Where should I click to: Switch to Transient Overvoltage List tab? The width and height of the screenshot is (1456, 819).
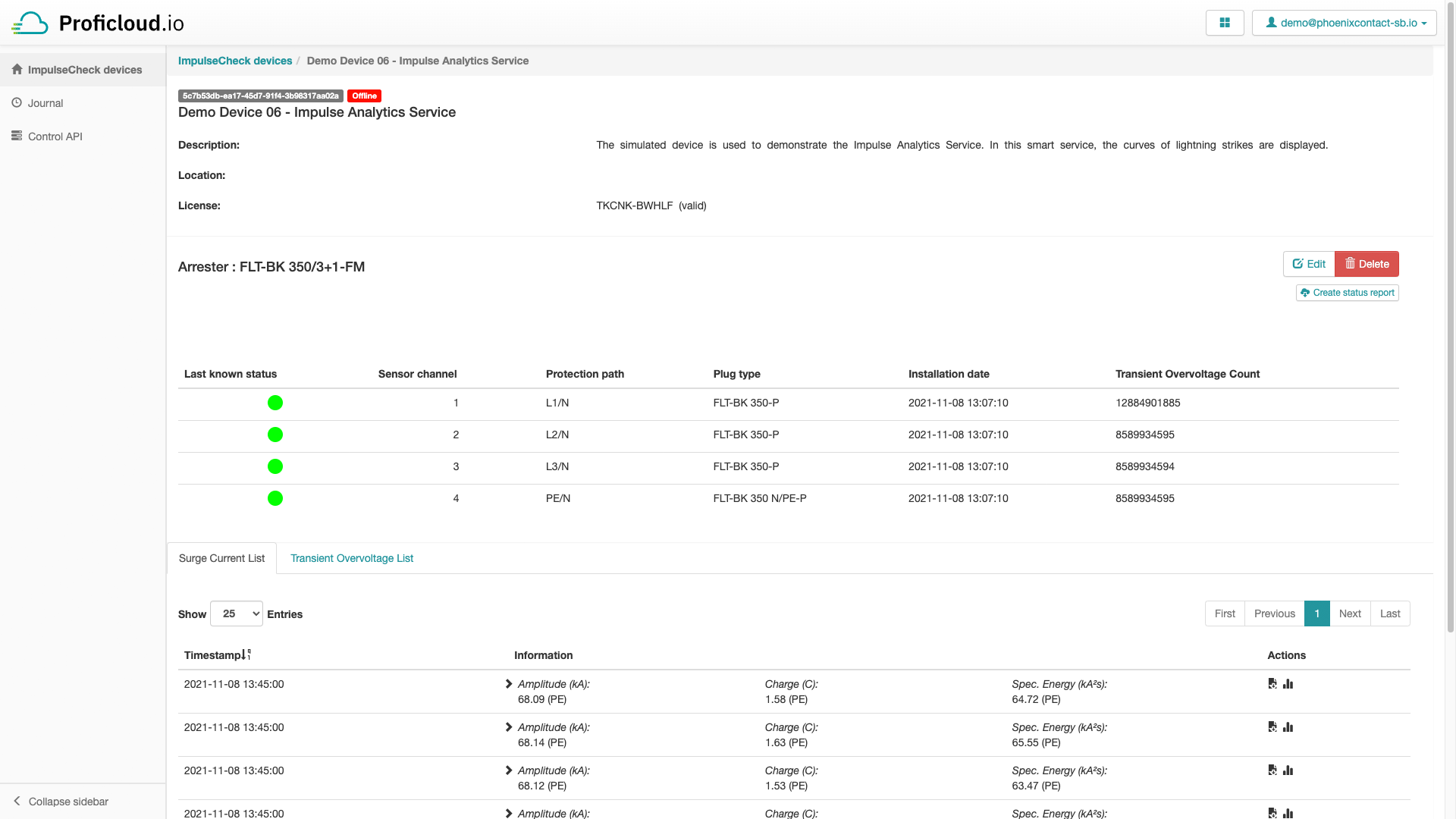click(x=352, y=558)
